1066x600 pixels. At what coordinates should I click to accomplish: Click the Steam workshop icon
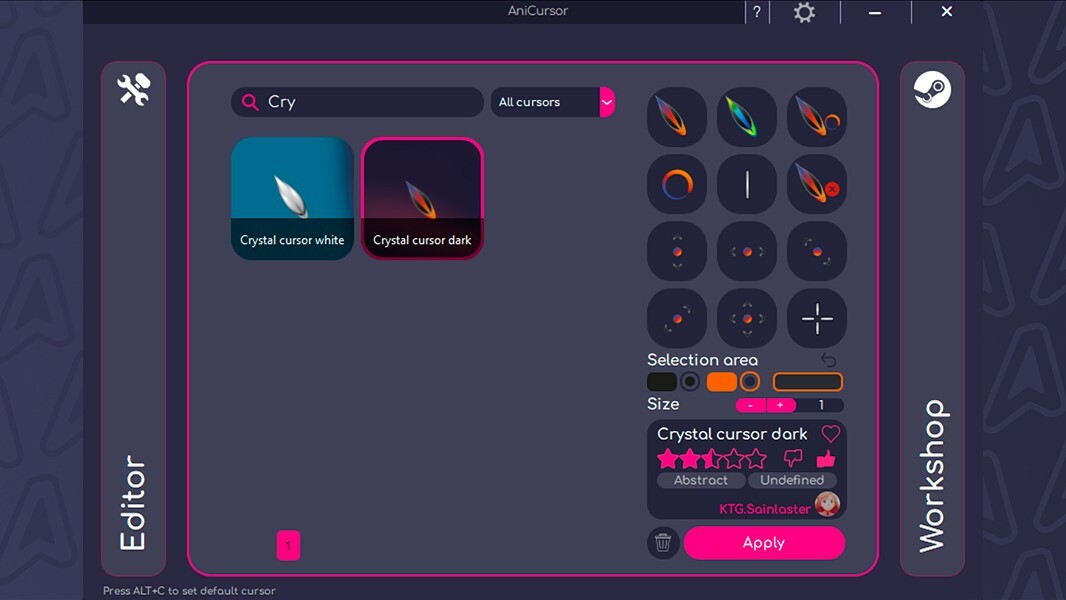(x=932, y=90)
